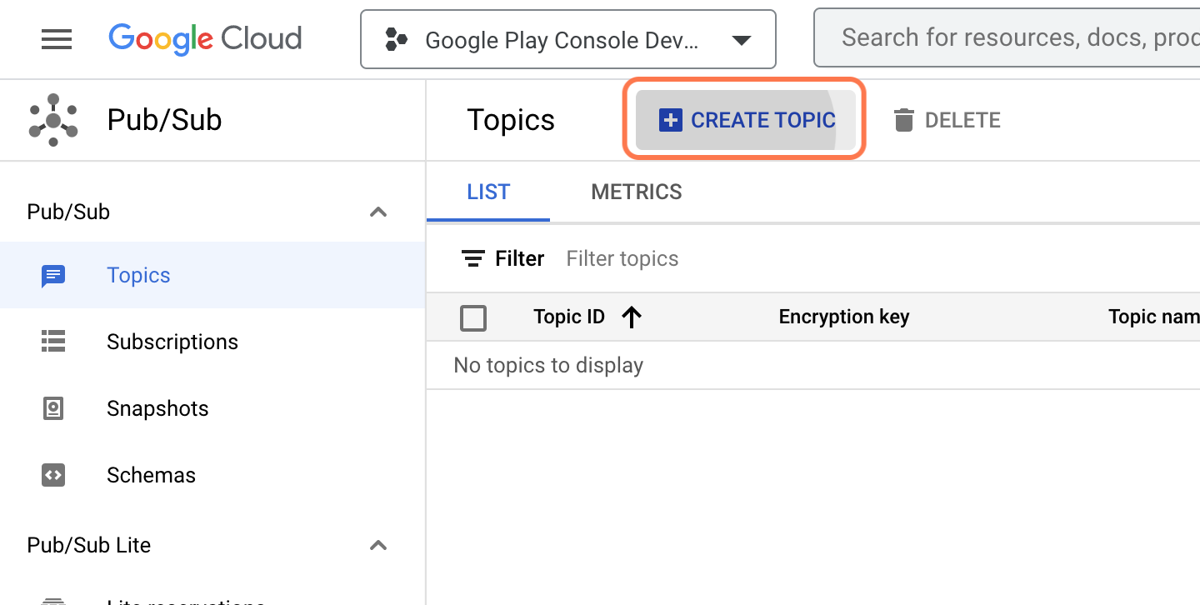Click the Subscriptions list icon
The height and width of the screenshot is (605, 1200).
coord(53,342)
